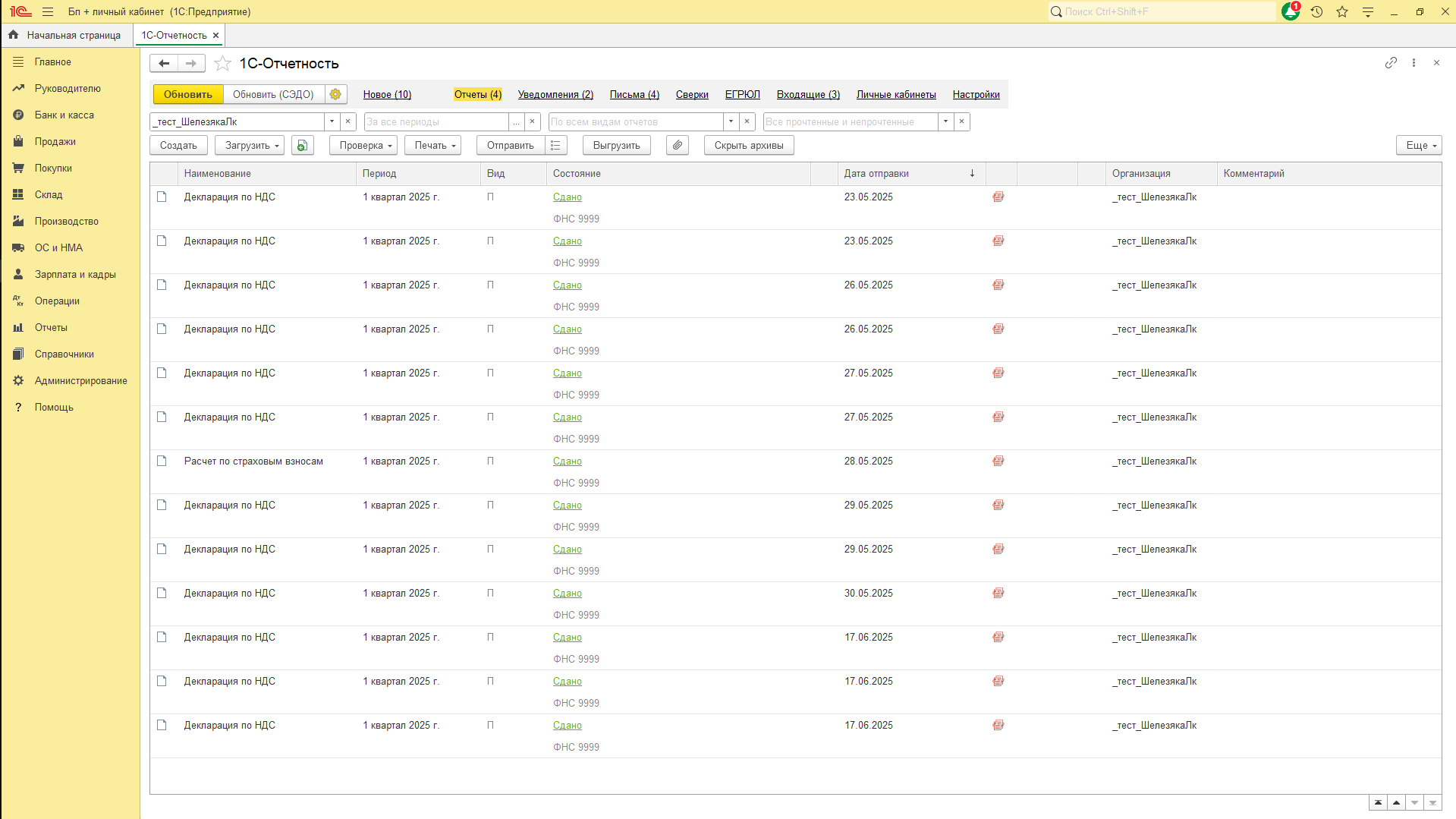Sort by Наименование column header
Image resolution: width=1456 pixels, height=819 pixels.
[266, 173]
